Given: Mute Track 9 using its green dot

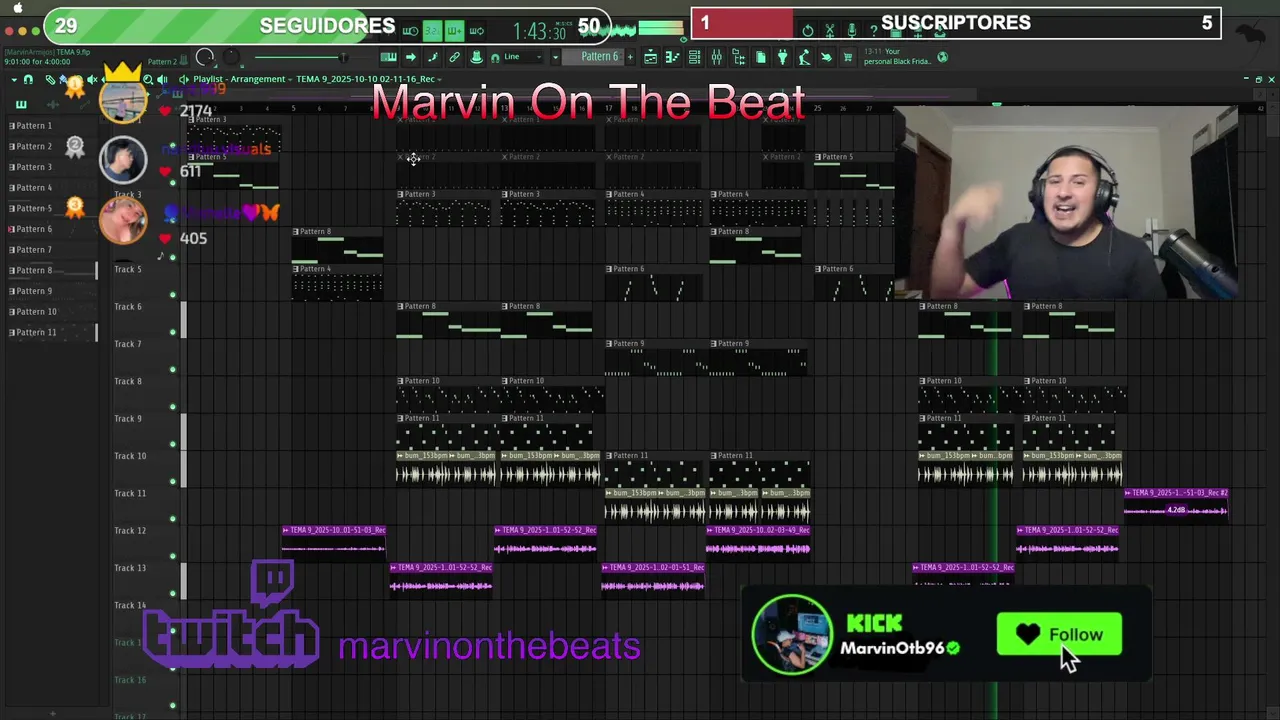Looking at the screenshot, I should point(172,444).
